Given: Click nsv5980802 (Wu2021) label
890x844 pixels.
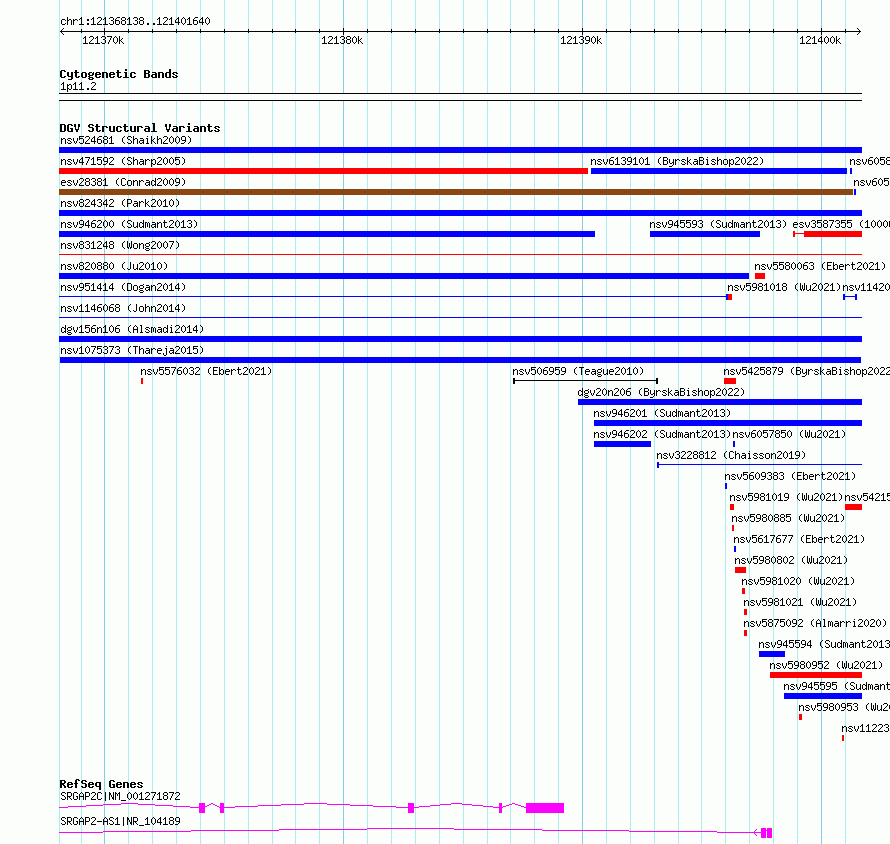Looking at the screenshot, I should coord(791,560).
